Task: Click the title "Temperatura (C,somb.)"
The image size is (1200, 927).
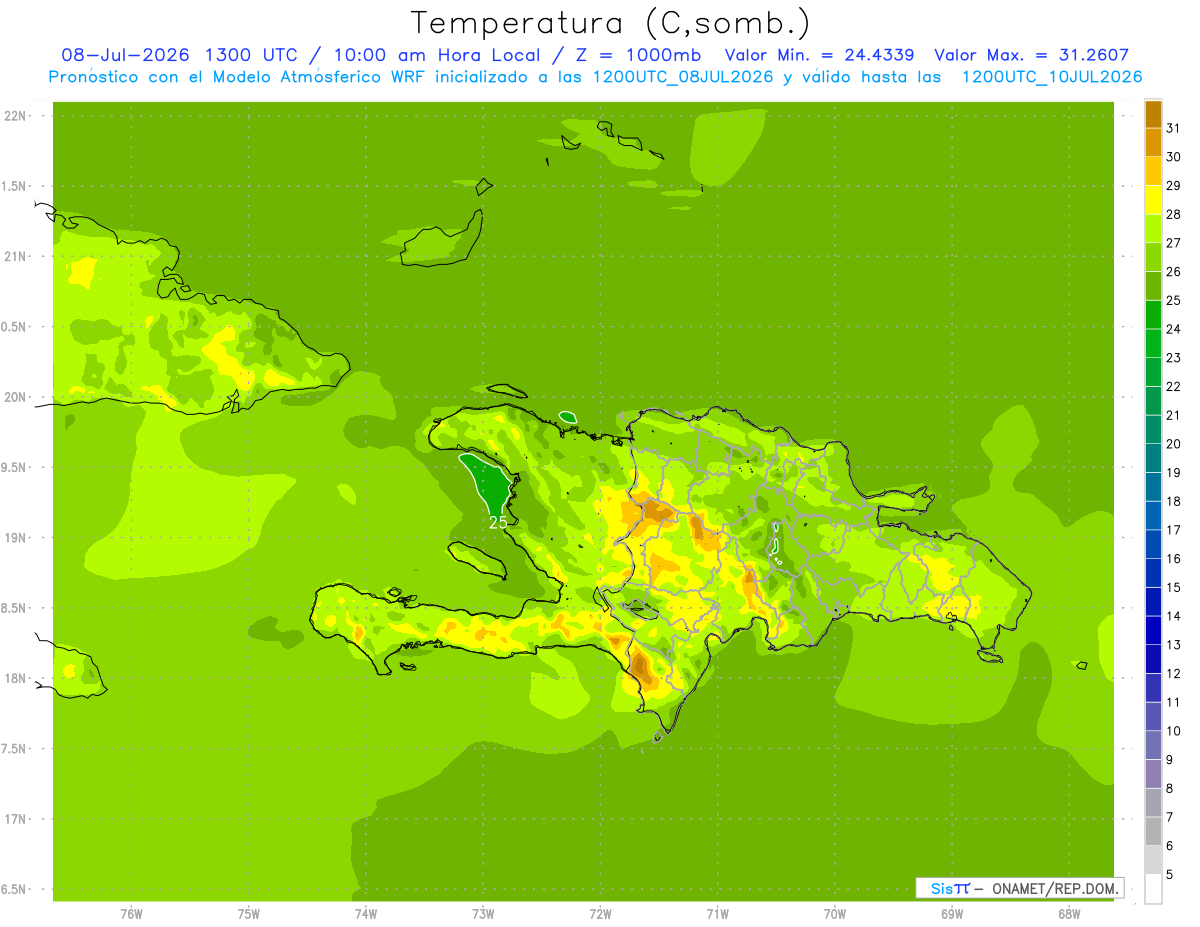Action: pyautogui.click(x=610, y=23)
